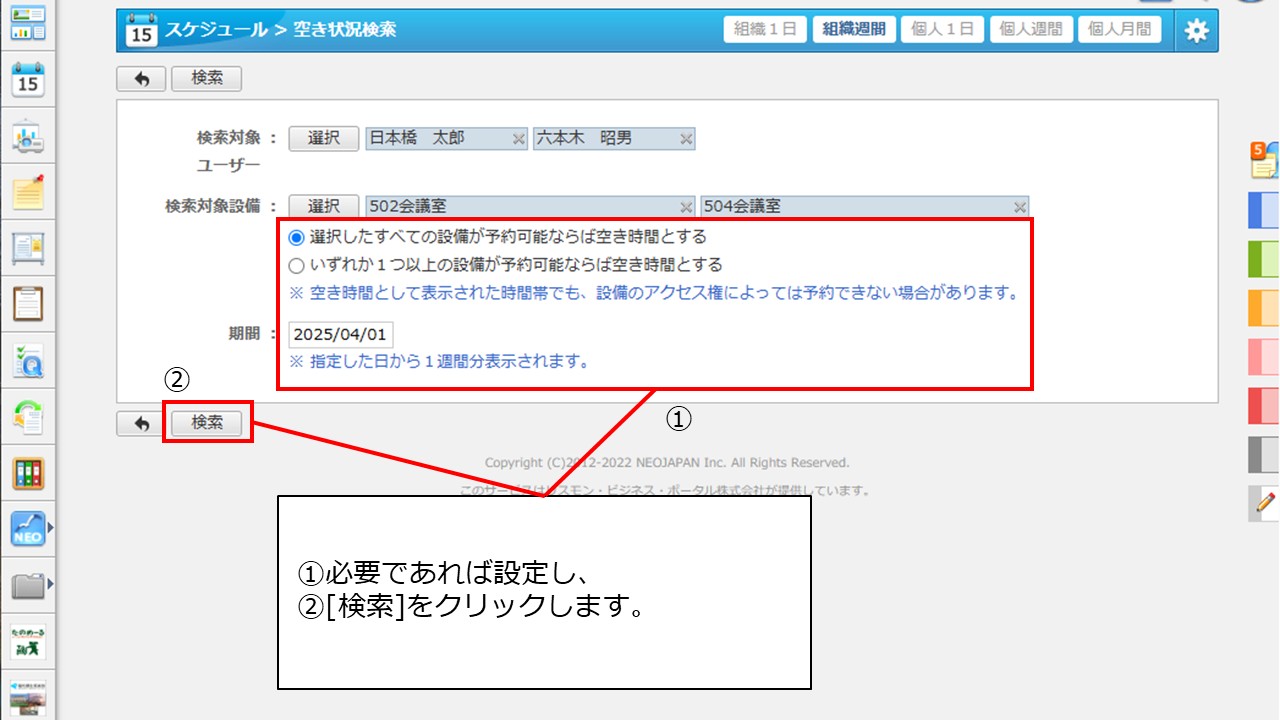Click the top back arrow button
This screenshot has width=1280, height=720.
click(x=141, y=78)
